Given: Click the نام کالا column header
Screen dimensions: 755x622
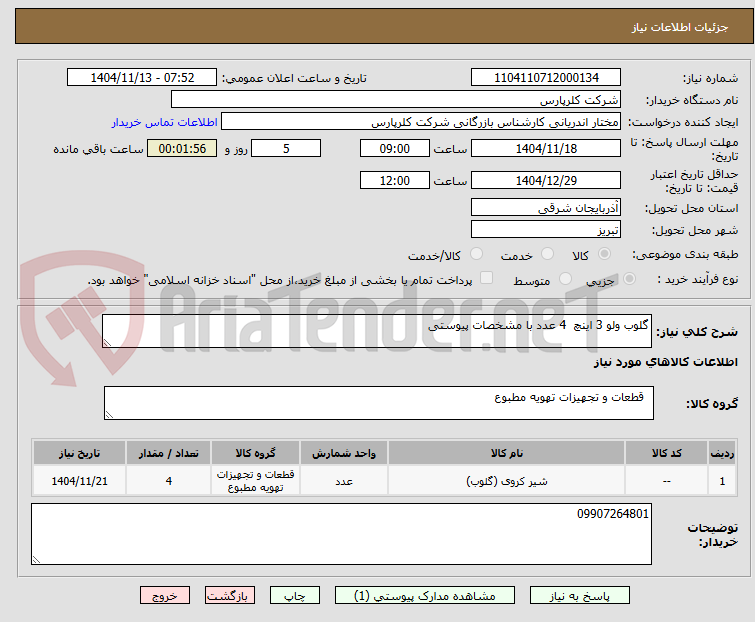Looking at the screenshot, I should coord(507,453).
